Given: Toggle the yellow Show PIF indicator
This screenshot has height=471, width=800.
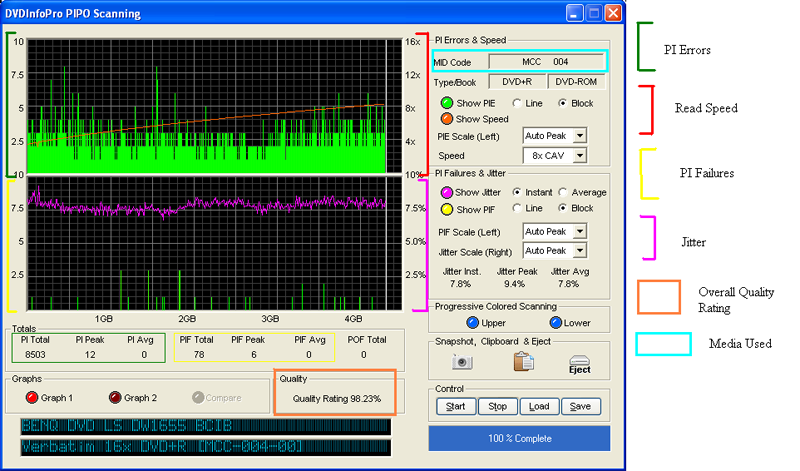Looking at the screenshot, I should 446,209.
